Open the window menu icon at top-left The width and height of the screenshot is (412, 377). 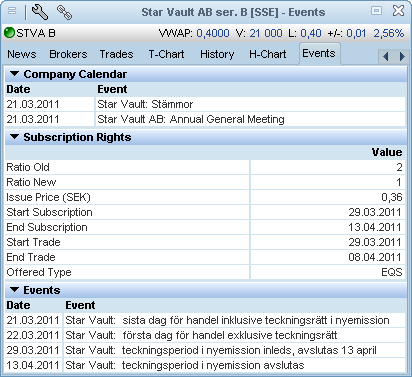coord(12,11)
